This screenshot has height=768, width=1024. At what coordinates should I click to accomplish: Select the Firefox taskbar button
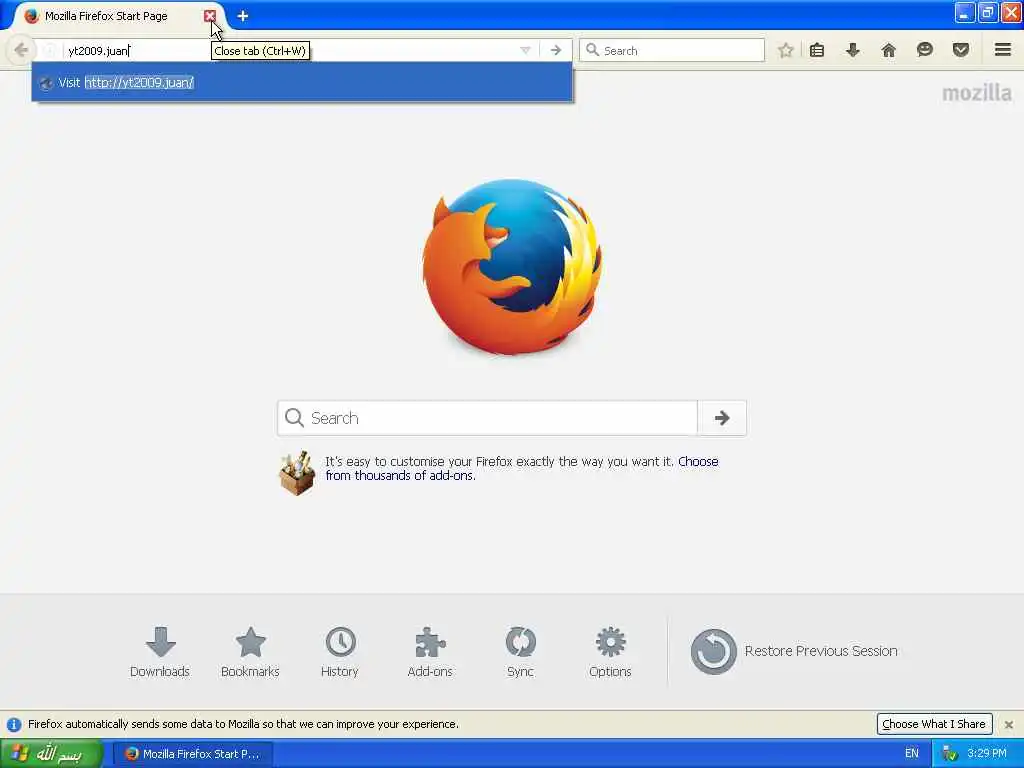(193, 754)
